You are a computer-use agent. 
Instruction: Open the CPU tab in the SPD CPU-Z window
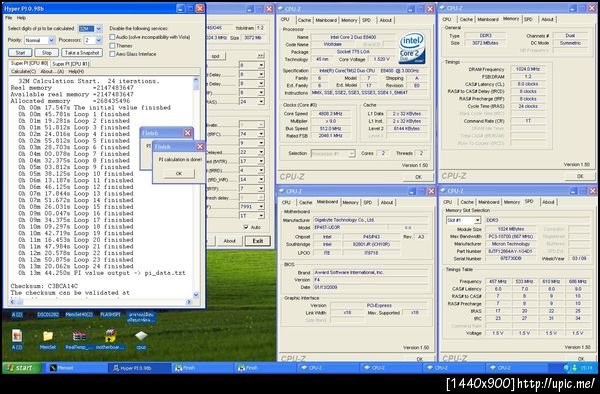[447, 202]
